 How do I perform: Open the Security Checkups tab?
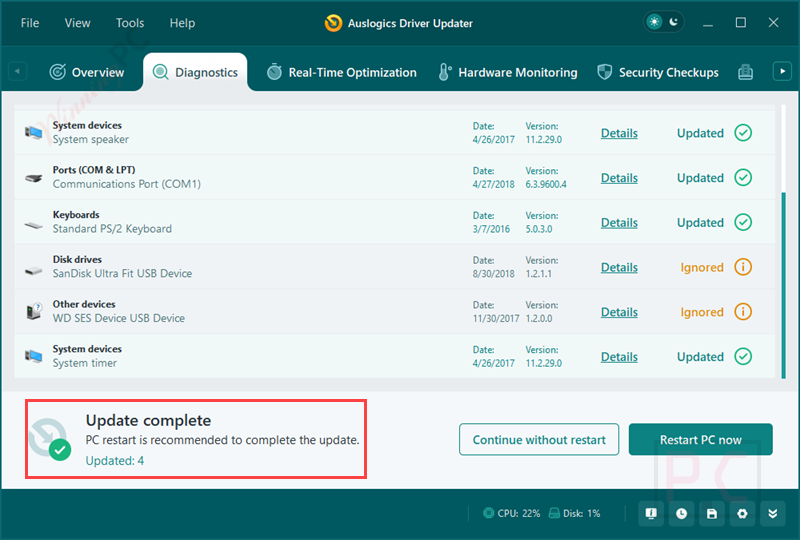[658, 72]
